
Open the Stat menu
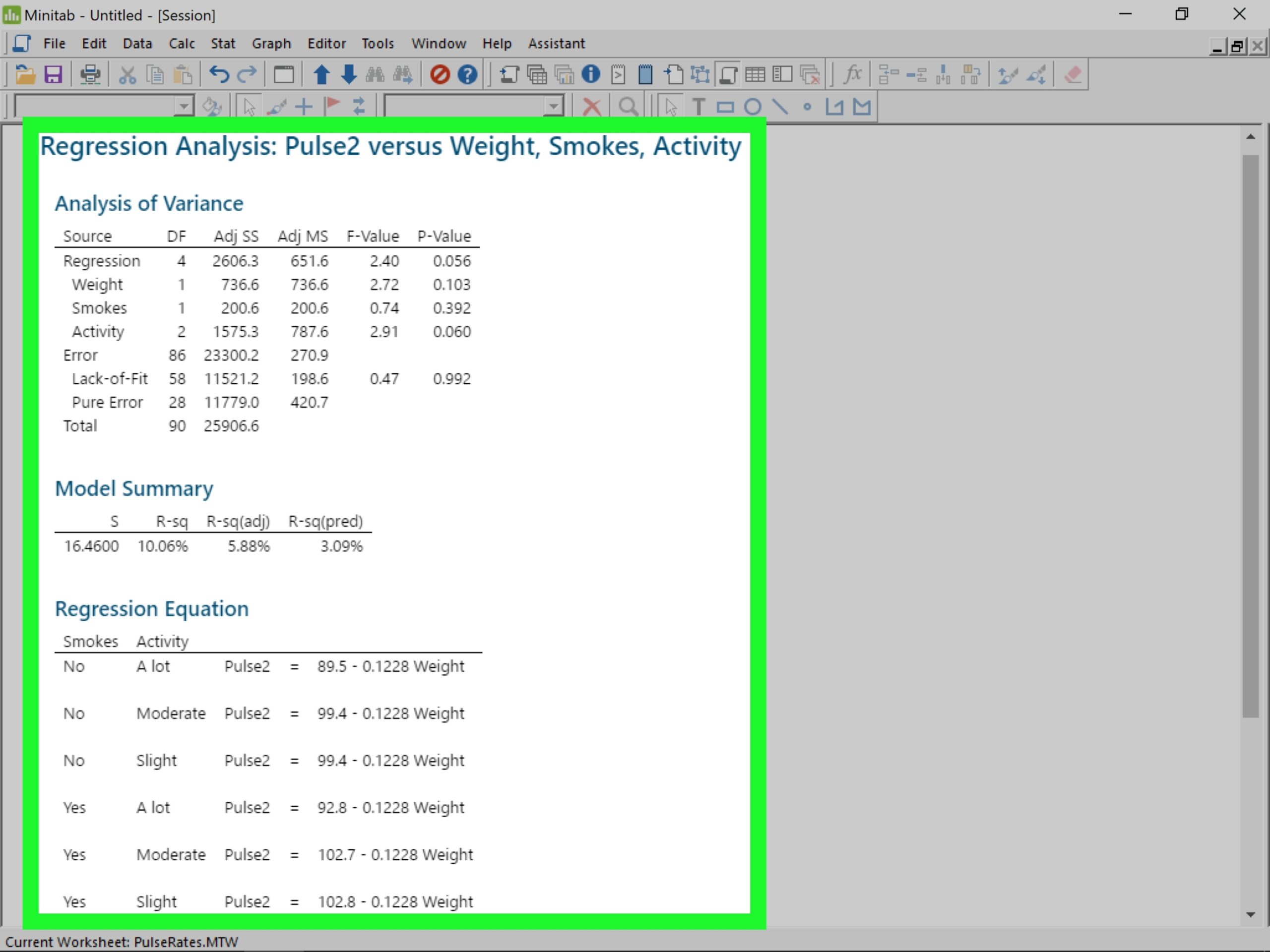[x=223, y=44]
